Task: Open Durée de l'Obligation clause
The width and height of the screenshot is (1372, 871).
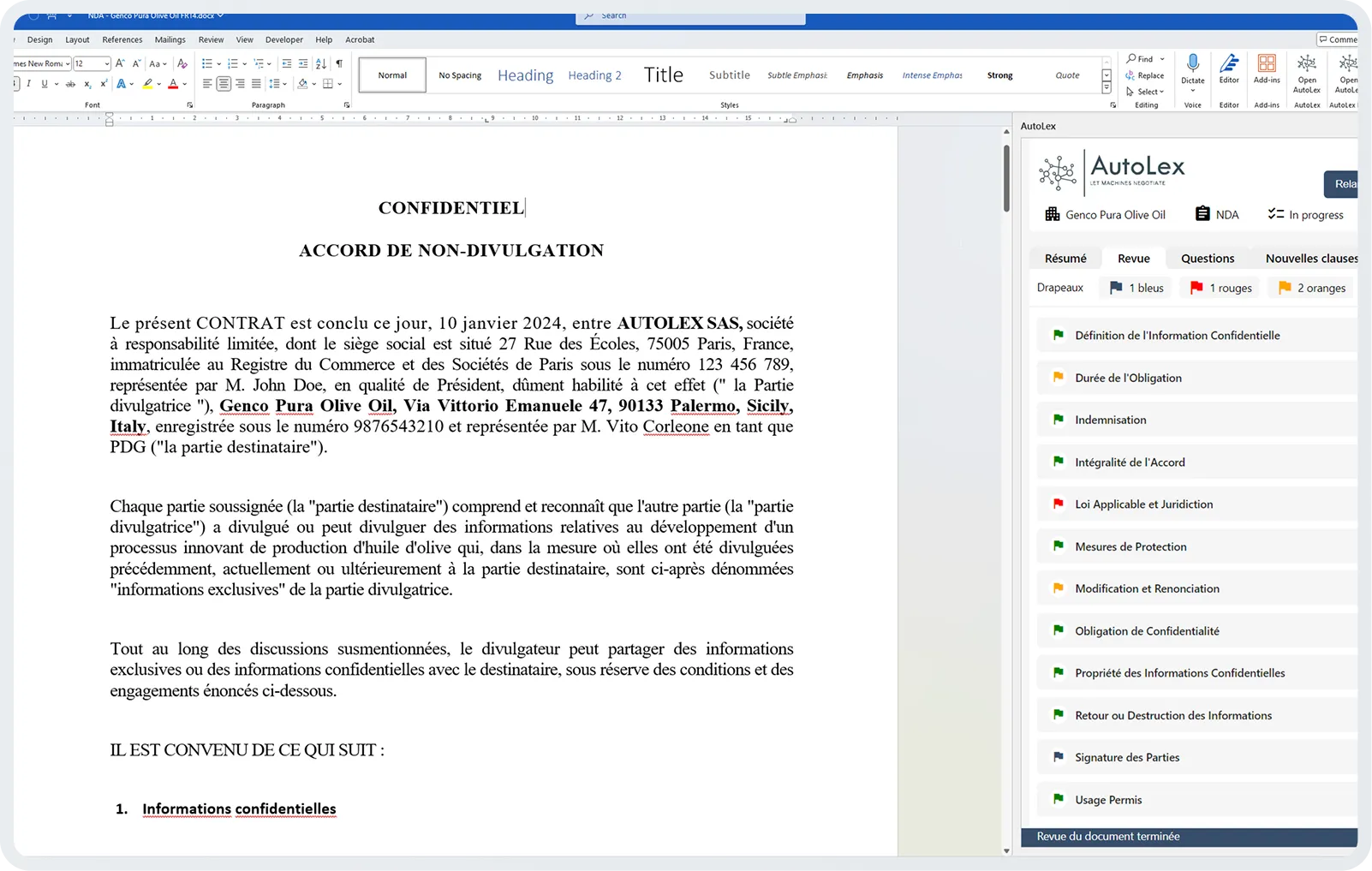Action: coord(1196,378)
